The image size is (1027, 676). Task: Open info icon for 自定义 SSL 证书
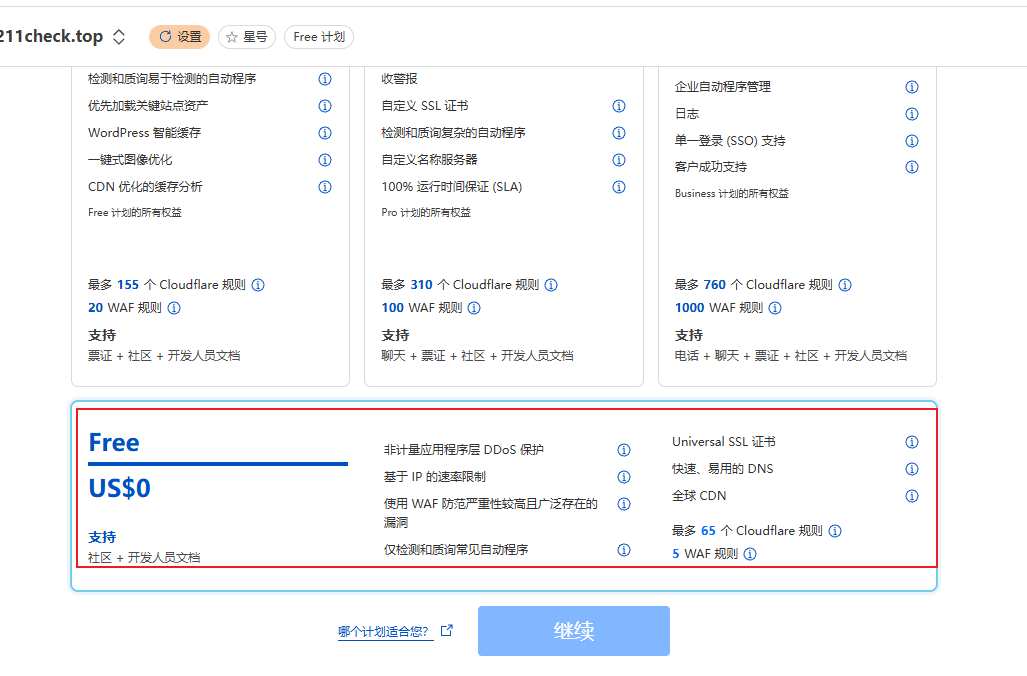619,106
